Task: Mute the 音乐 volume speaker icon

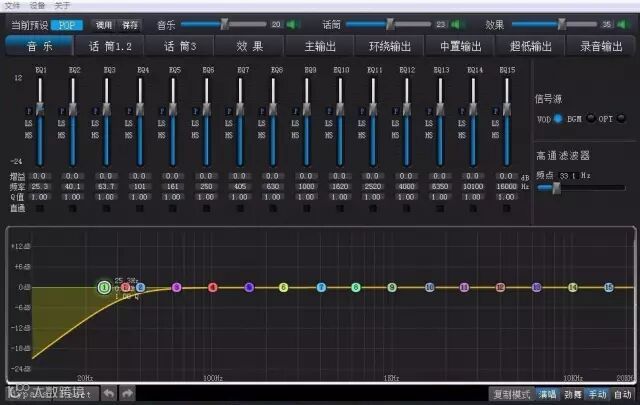Action: coord(291,25)
